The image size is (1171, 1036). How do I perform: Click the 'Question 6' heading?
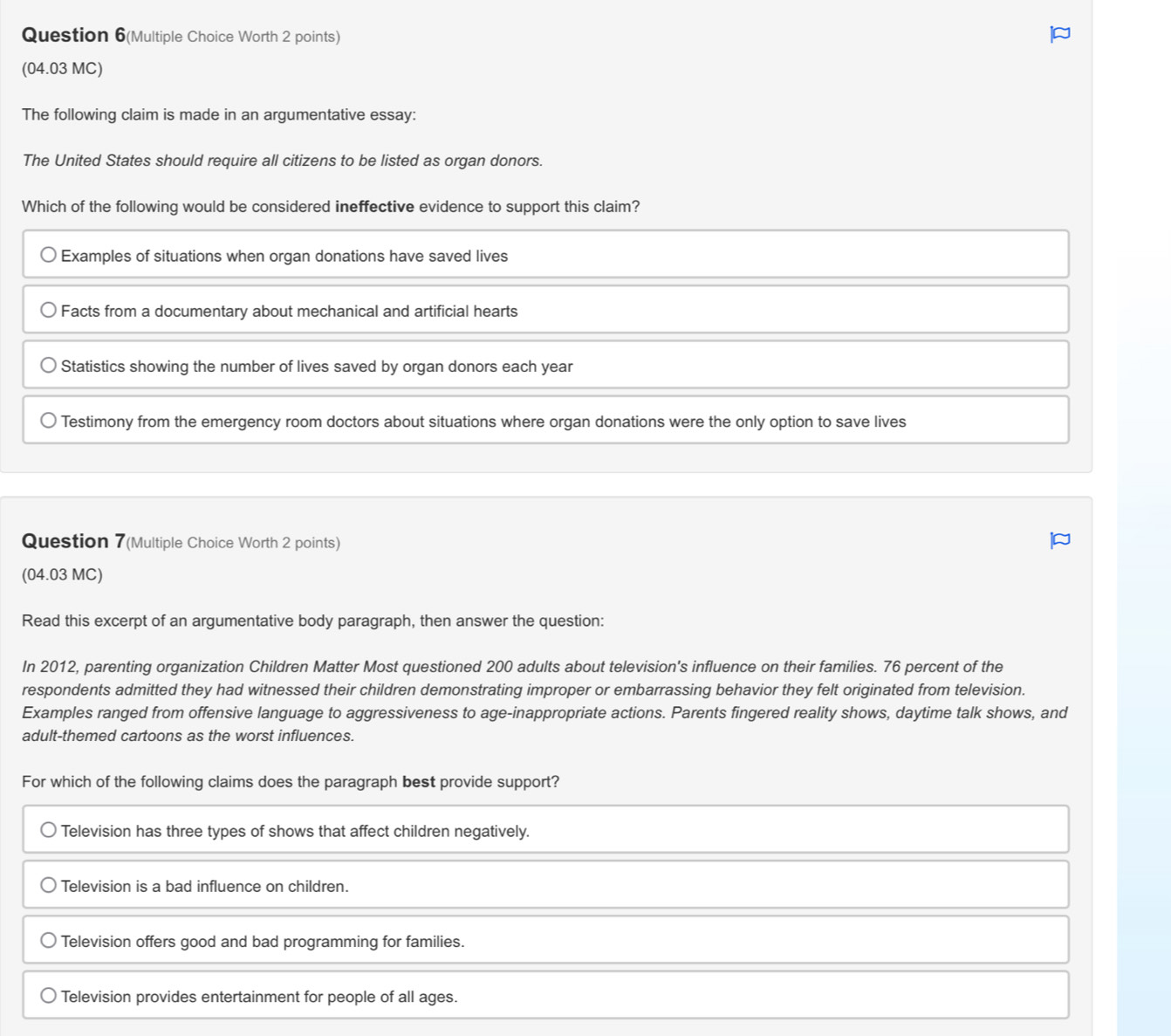point(74,35)
